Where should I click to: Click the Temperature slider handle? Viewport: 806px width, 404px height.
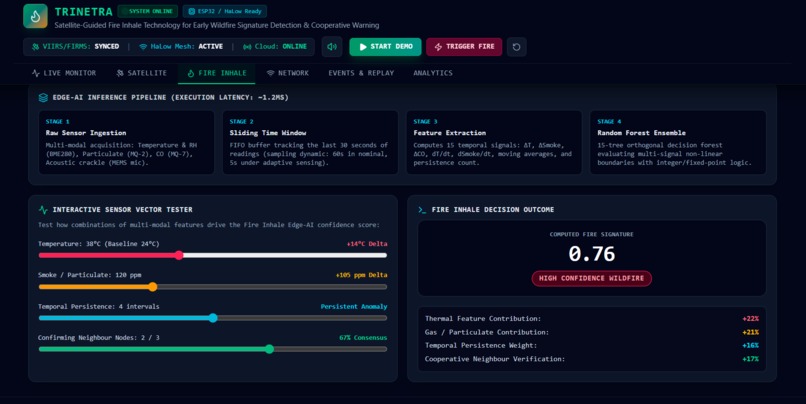tap(179, 255)
